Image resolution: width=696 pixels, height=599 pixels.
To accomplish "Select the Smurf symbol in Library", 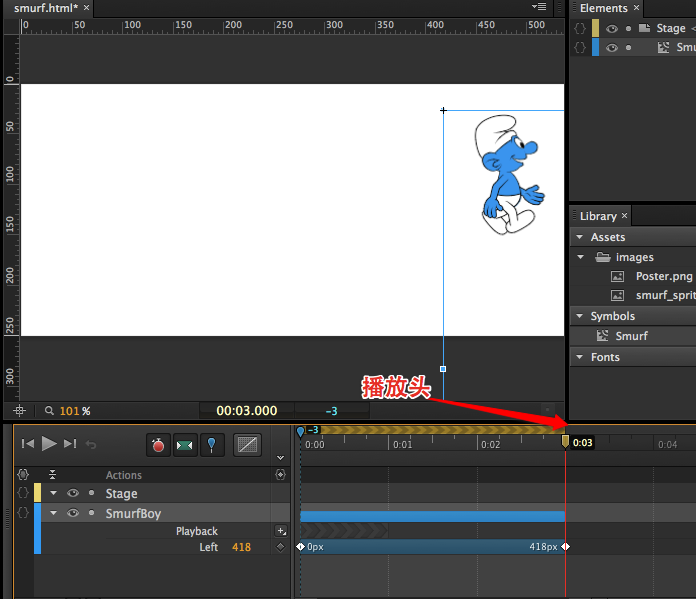I will click(x=631, y=336).
